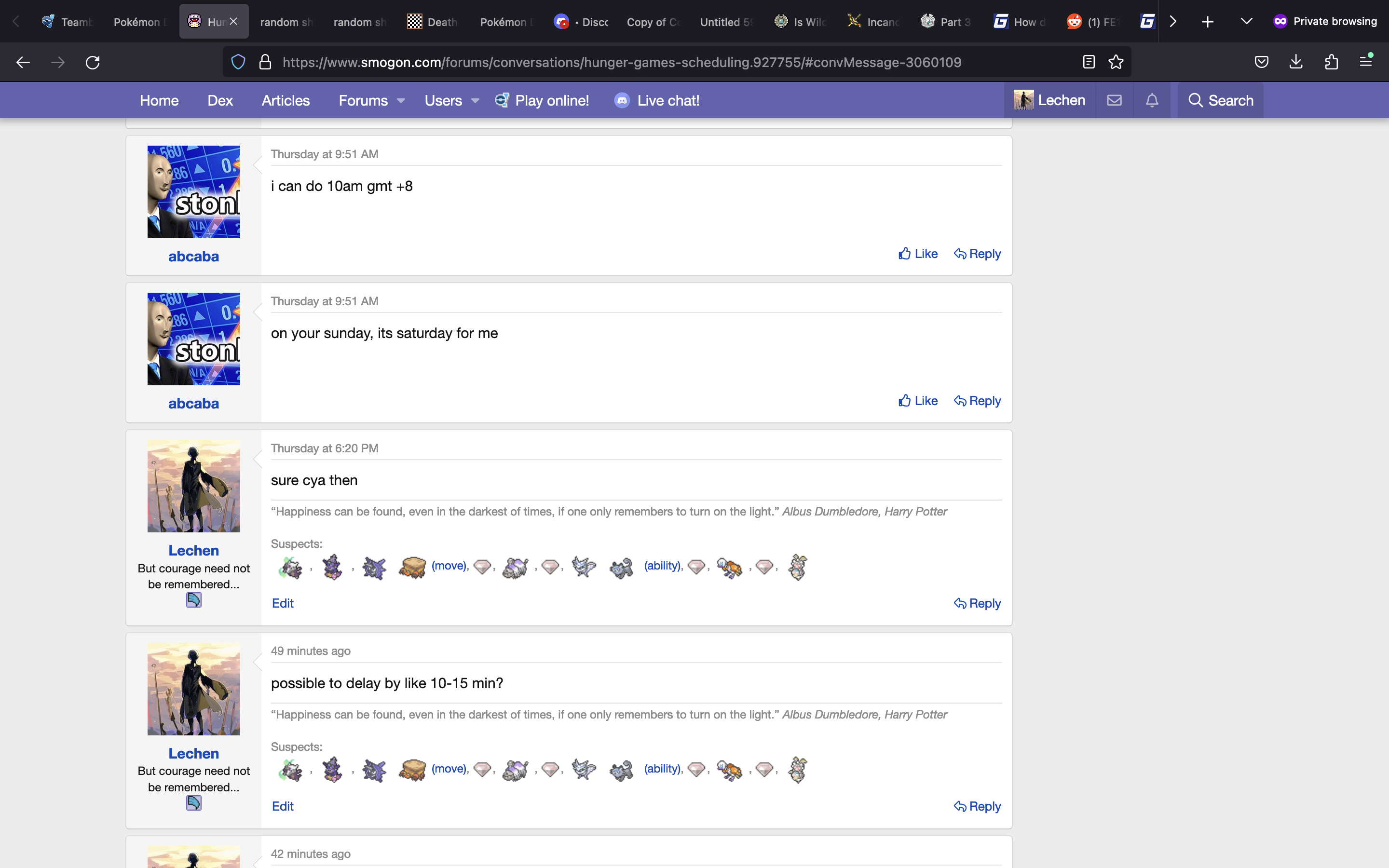Reload the current page
Viewport: 1389px width, 868px height.
[93, 62]
